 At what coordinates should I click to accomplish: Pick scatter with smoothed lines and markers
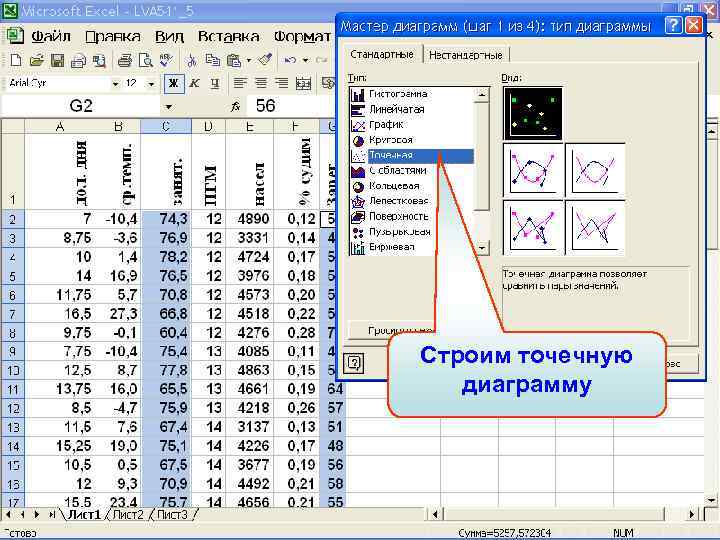click(533, 170)
